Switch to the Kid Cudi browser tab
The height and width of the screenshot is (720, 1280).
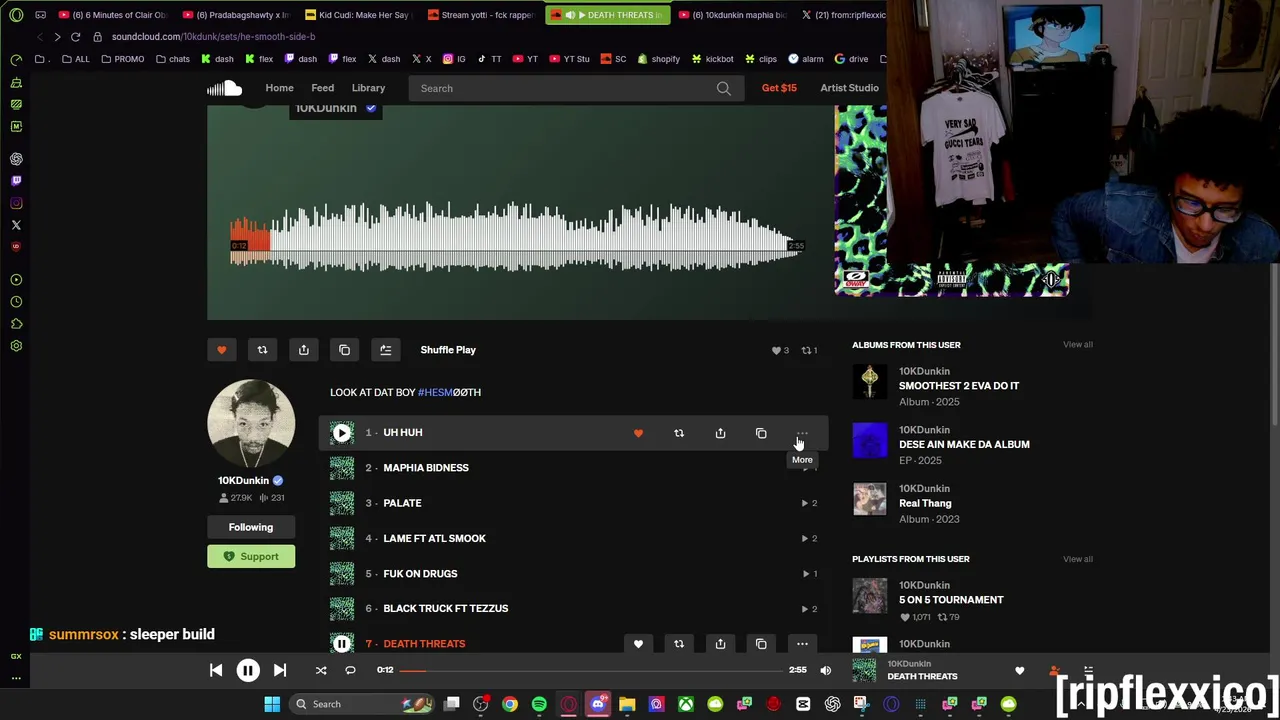click(357, 15)
